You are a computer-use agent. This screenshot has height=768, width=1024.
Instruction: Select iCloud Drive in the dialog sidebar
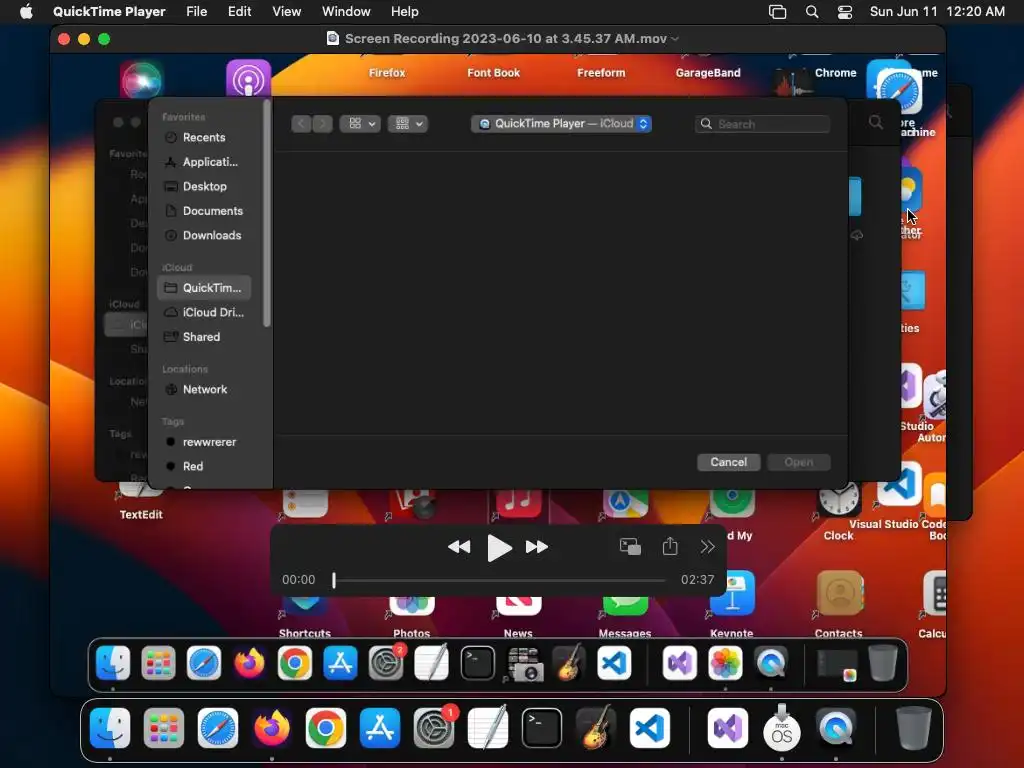pos(204,312)
